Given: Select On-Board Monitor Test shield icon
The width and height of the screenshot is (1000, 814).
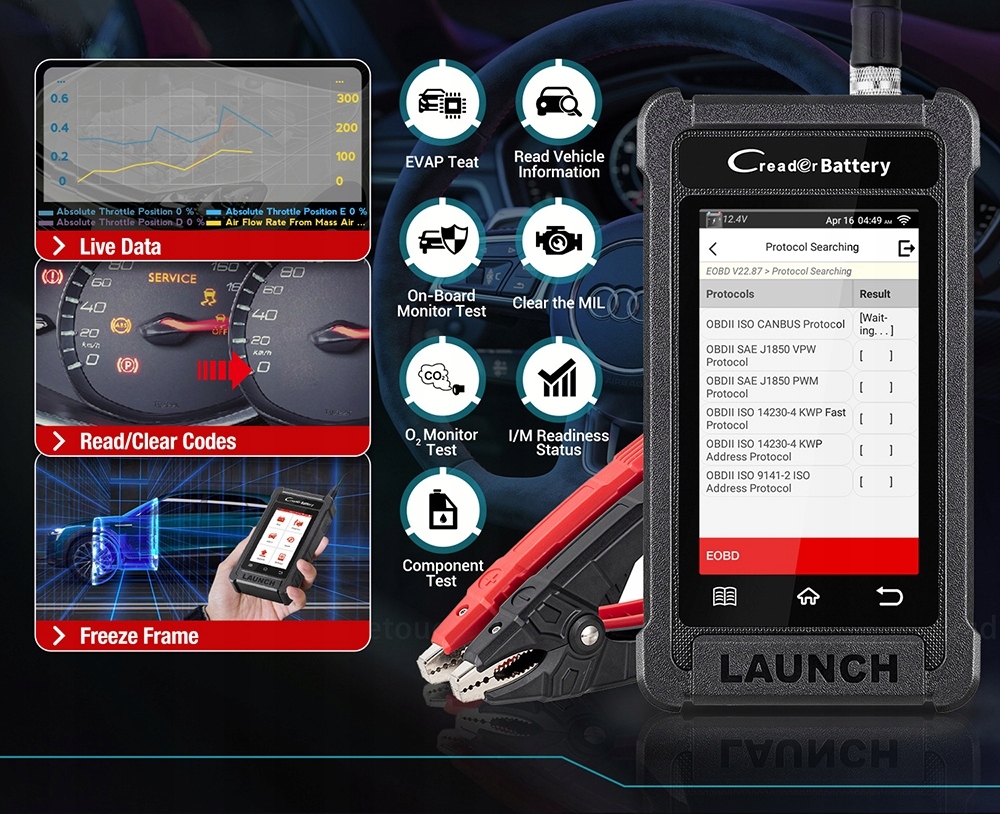Looking at the screenshot, I should tap(442, 239).
